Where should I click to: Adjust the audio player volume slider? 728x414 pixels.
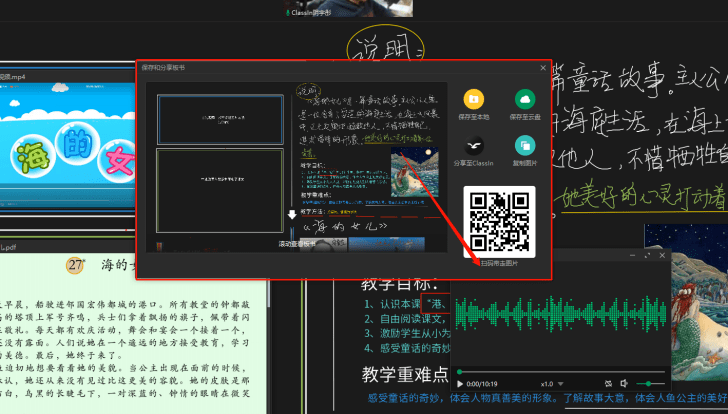pyautogui.click(x=650, y=384)
